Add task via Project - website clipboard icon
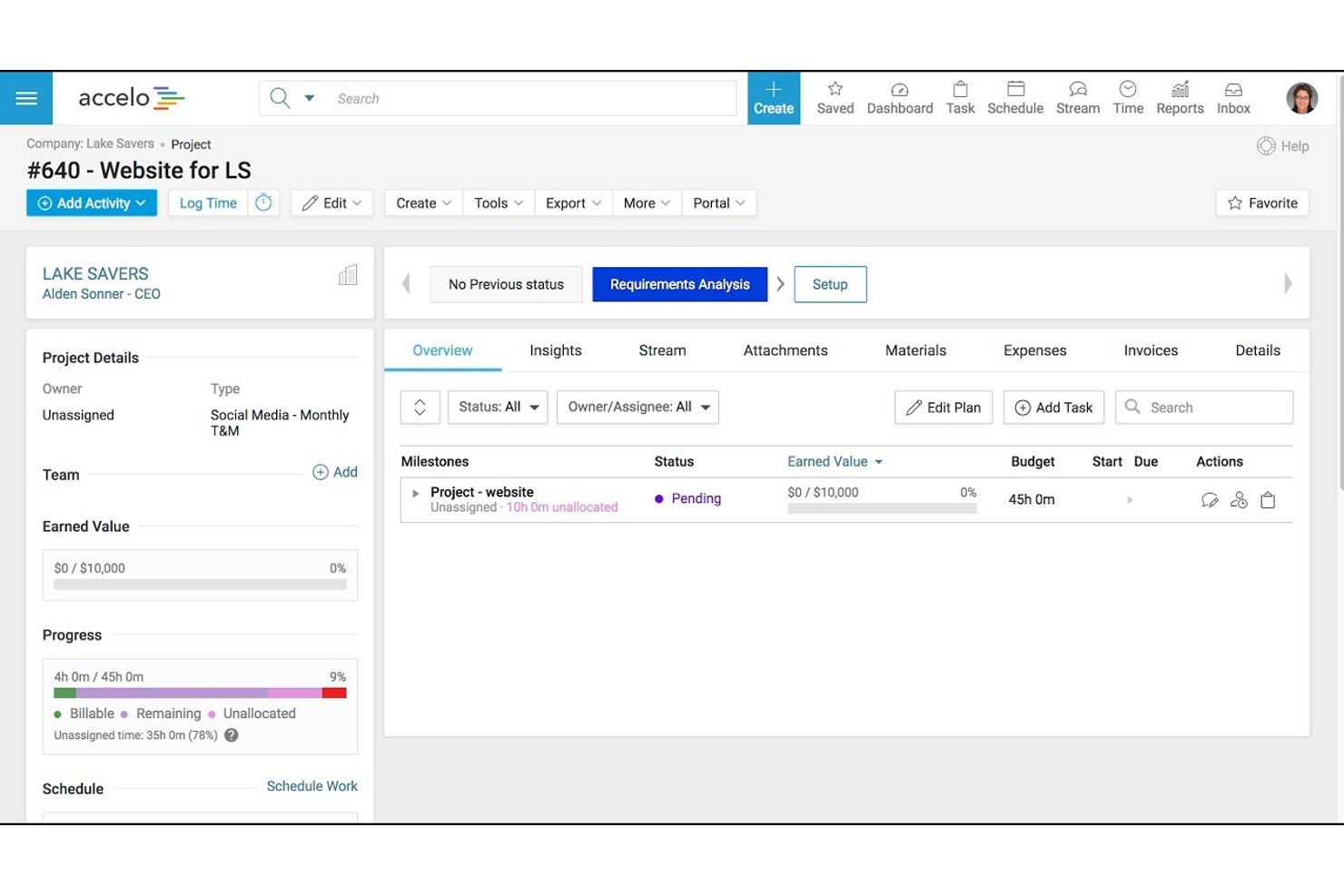 coord(1268,500)
